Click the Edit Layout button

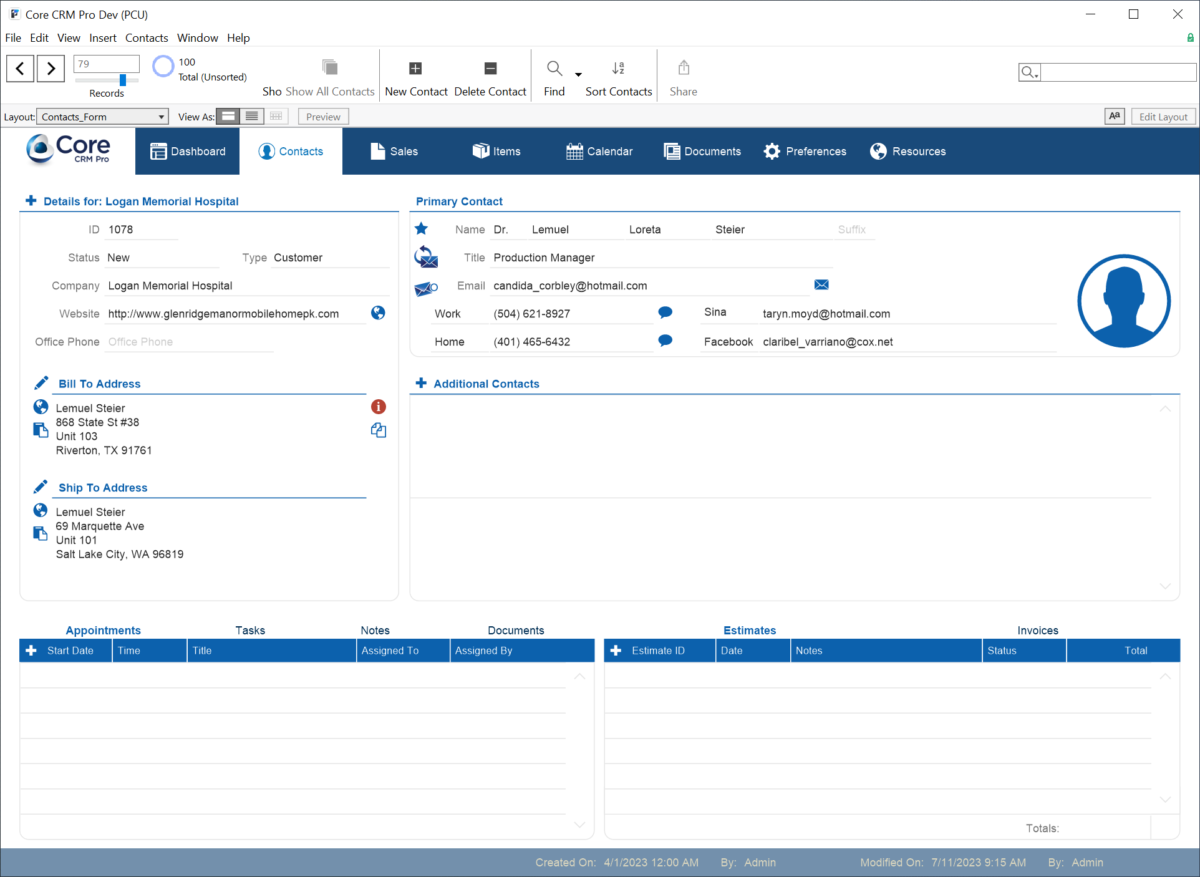[1162, 116]
